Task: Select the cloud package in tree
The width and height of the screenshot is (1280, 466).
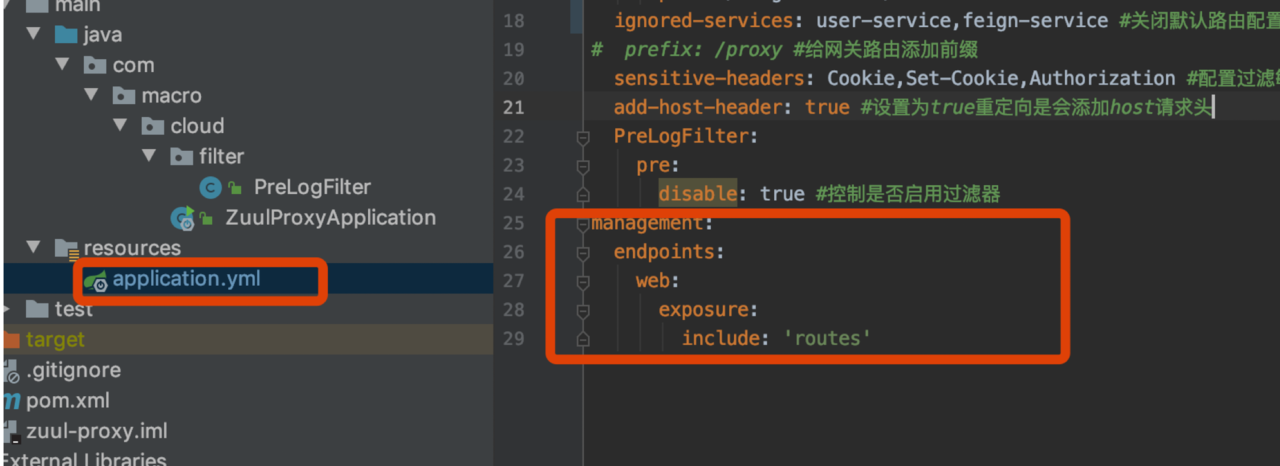Action: (197, 126)
